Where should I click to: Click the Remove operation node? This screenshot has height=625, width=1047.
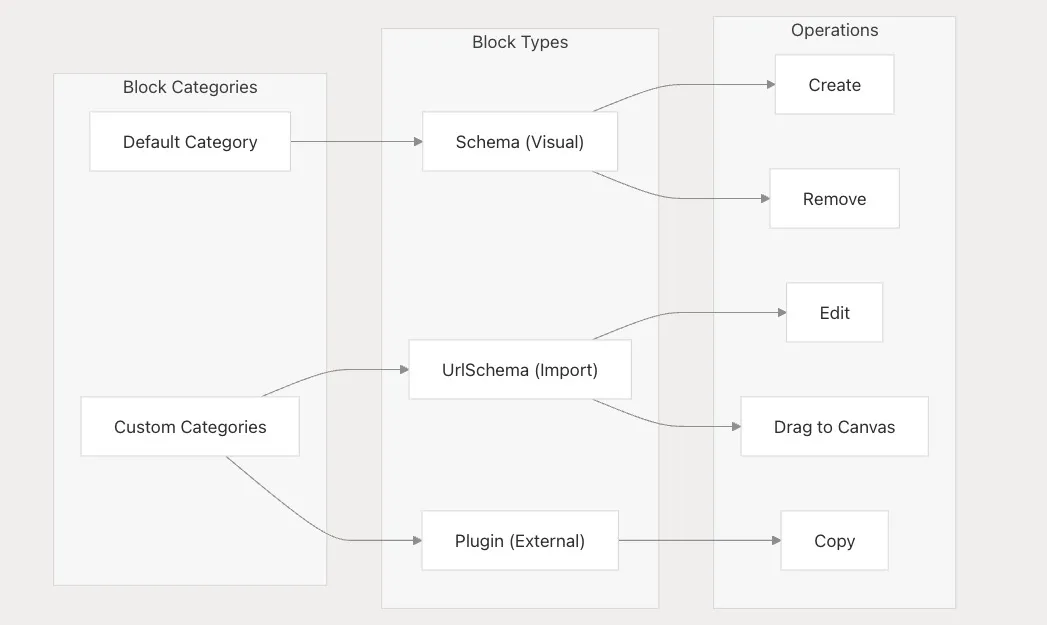click(834, 199)
